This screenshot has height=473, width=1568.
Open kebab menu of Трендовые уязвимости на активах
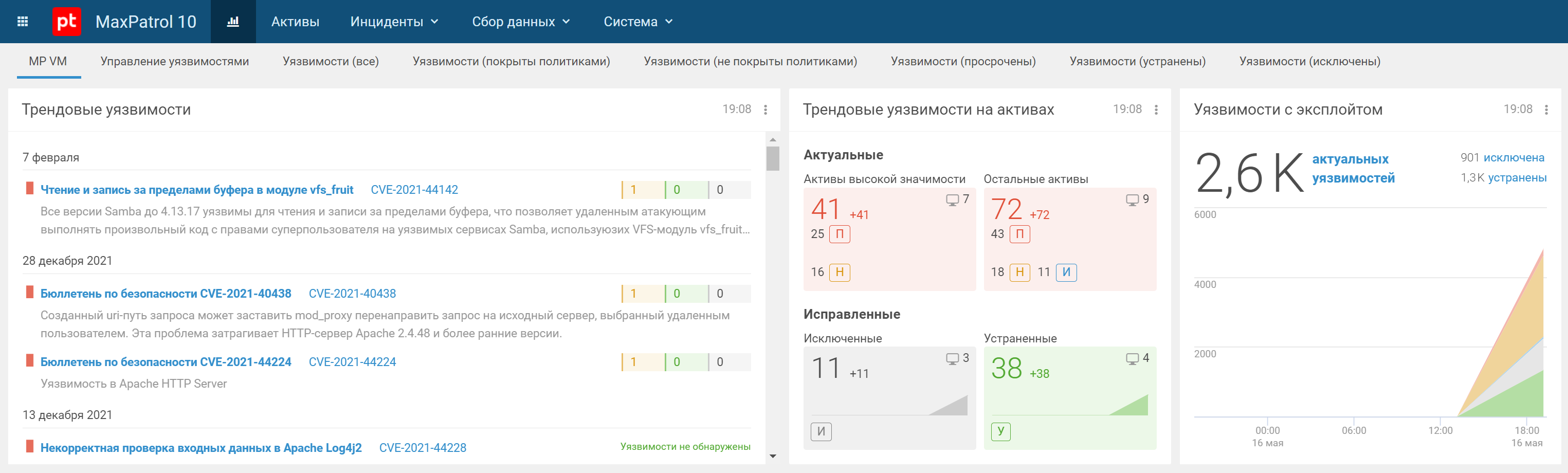pos(1155,110)
